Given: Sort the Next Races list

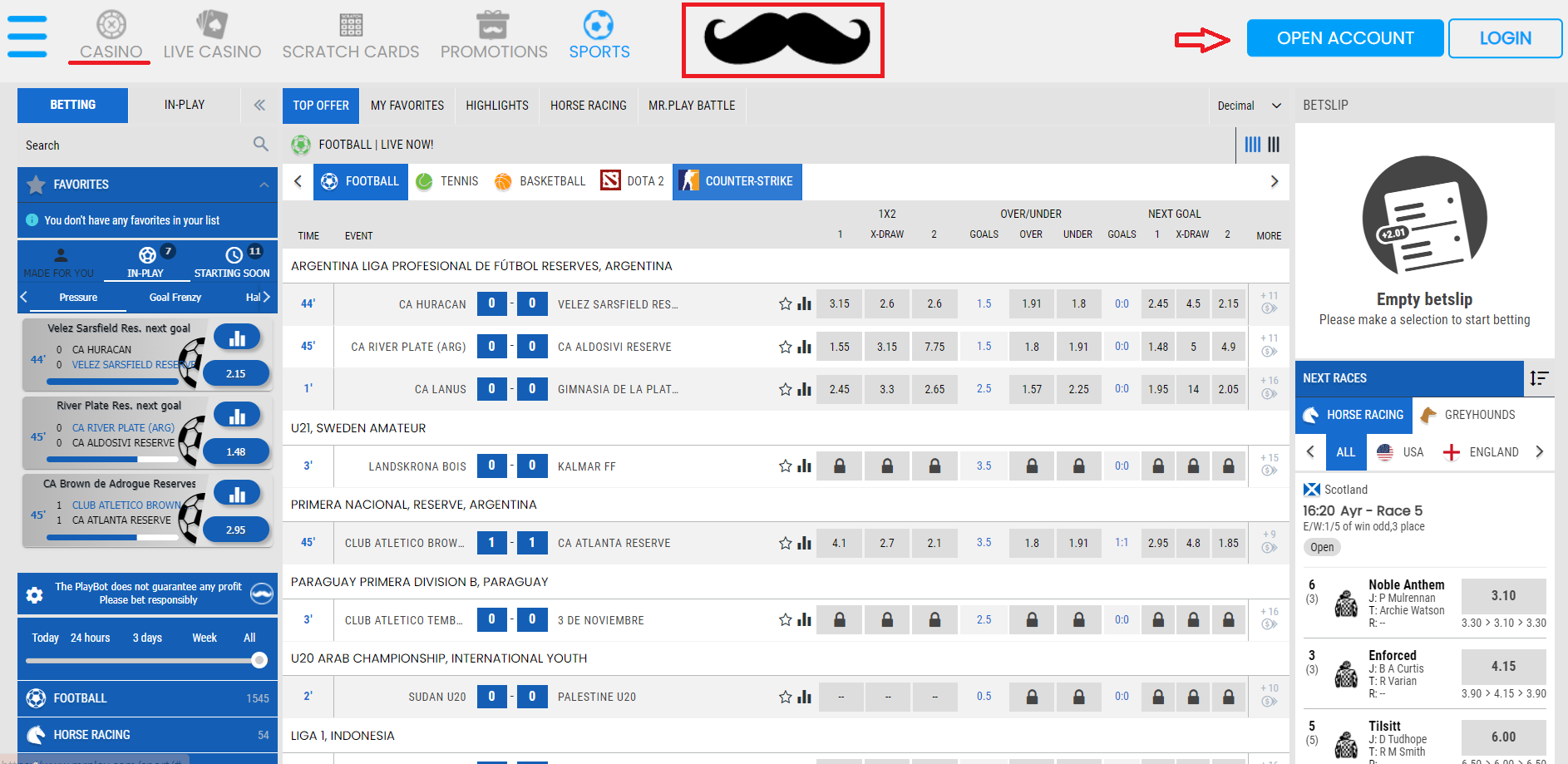Looking at the screenshot, I should click(x=1539, y=378).
